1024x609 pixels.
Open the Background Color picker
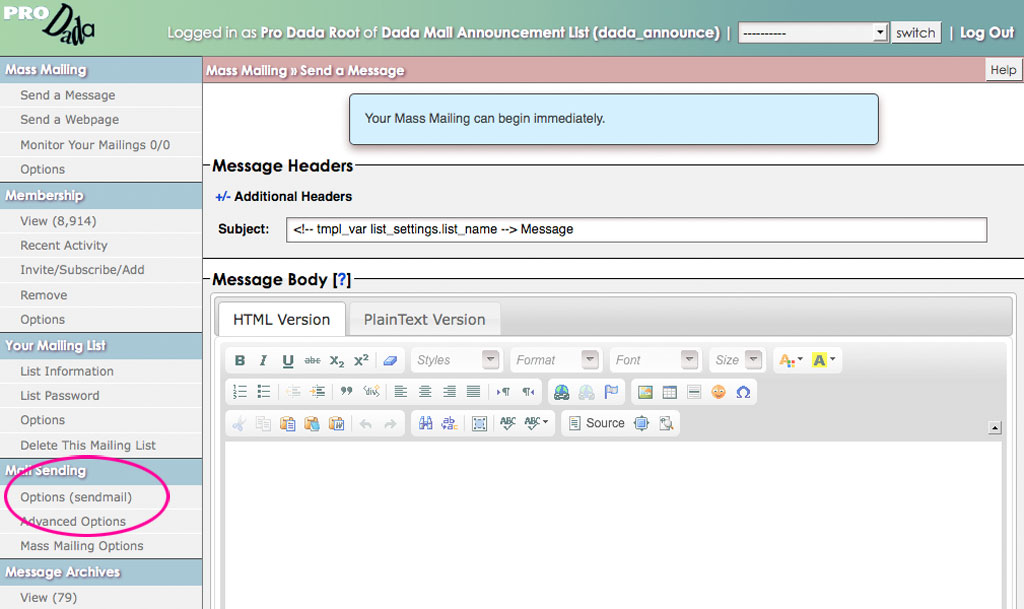pos(823,360)
